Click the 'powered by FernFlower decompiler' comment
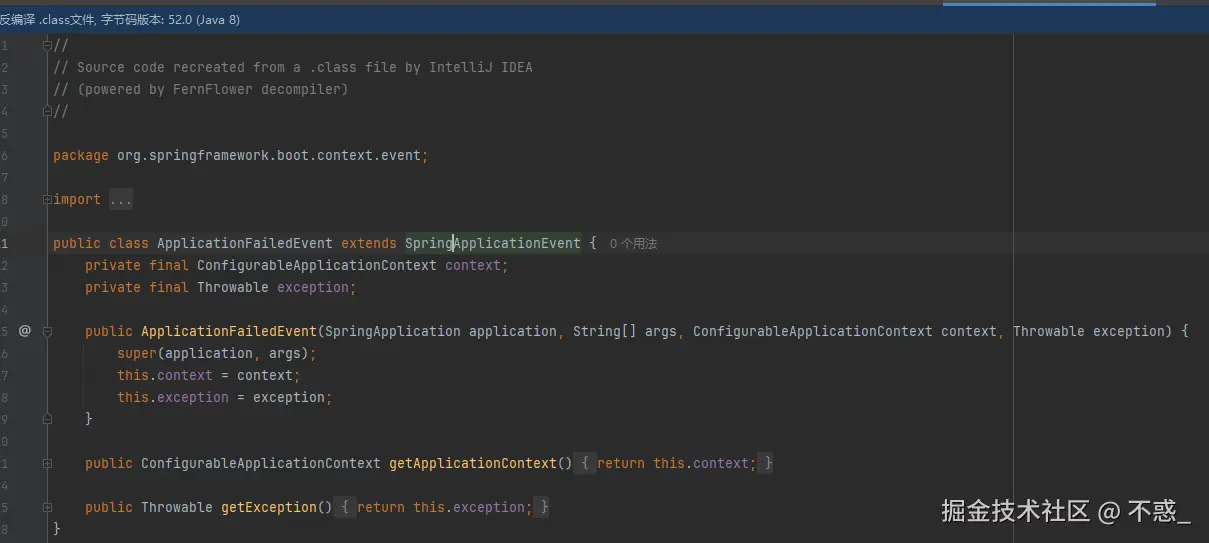The height and width of the screenshot is (543, 1209). 201,89
